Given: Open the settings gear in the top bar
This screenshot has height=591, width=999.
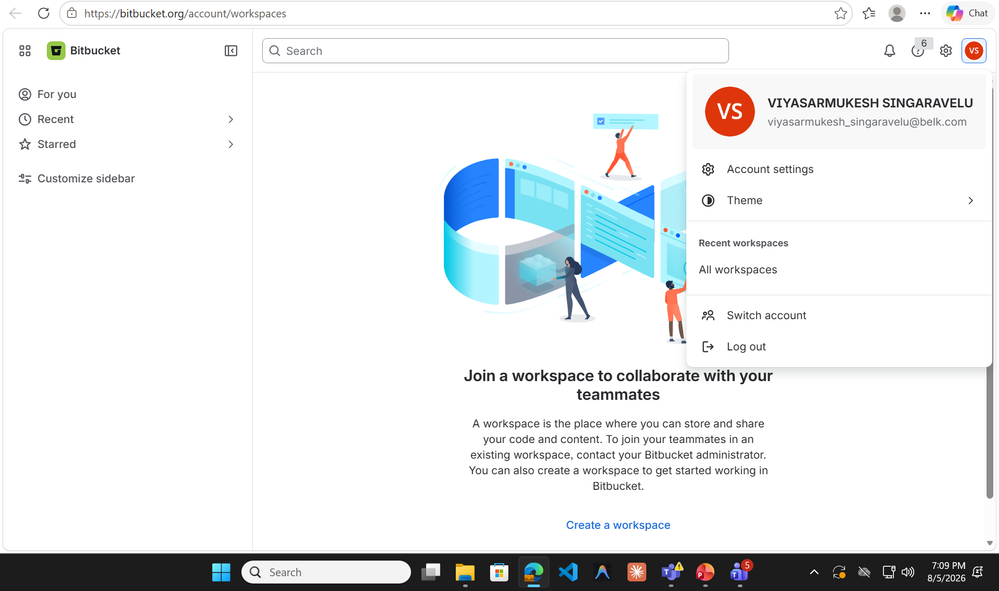Looking at the screenshot, I should tap(945, 51).
